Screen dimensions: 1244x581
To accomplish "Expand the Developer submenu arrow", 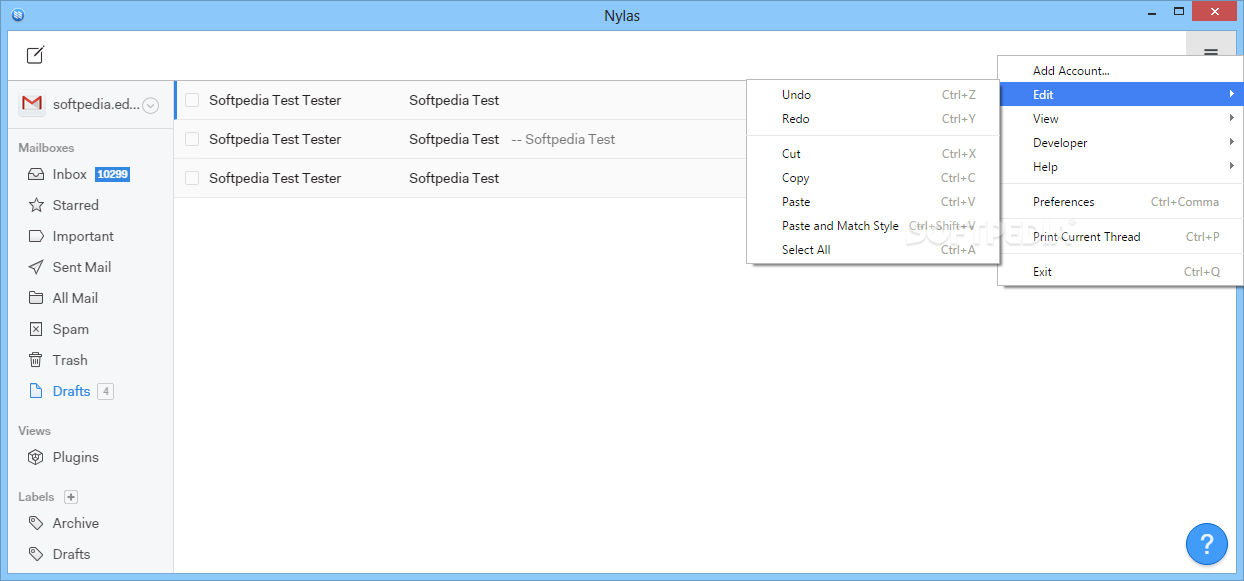I will (x=1231, y=142).
